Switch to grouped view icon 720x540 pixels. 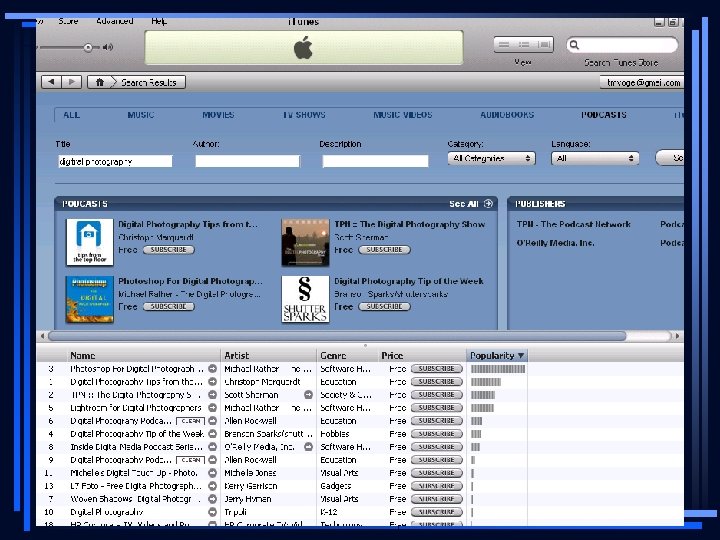tap(524, 45)
